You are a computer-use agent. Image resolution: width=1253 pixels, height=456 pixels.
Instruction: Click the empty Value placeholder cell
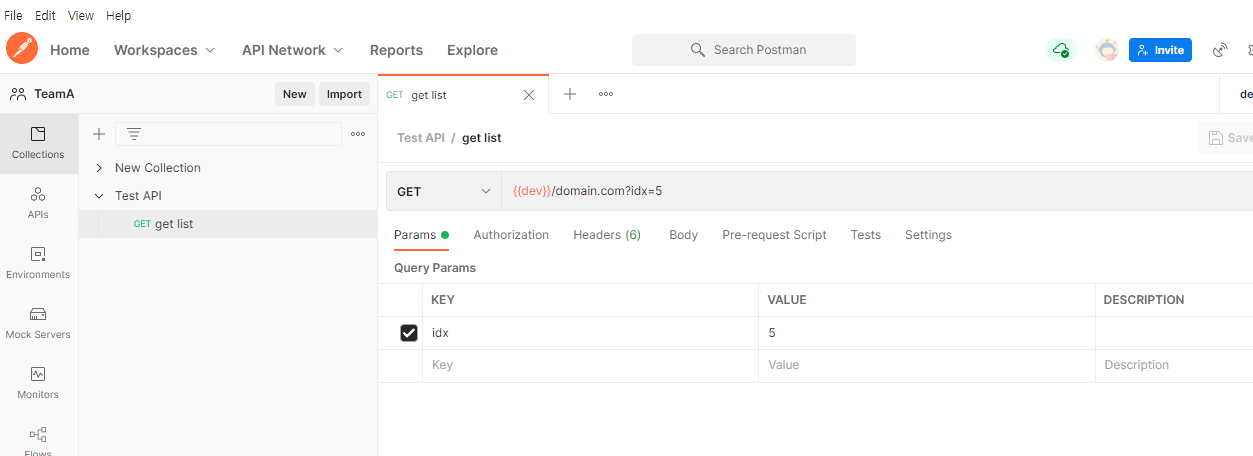click(927, 366)
